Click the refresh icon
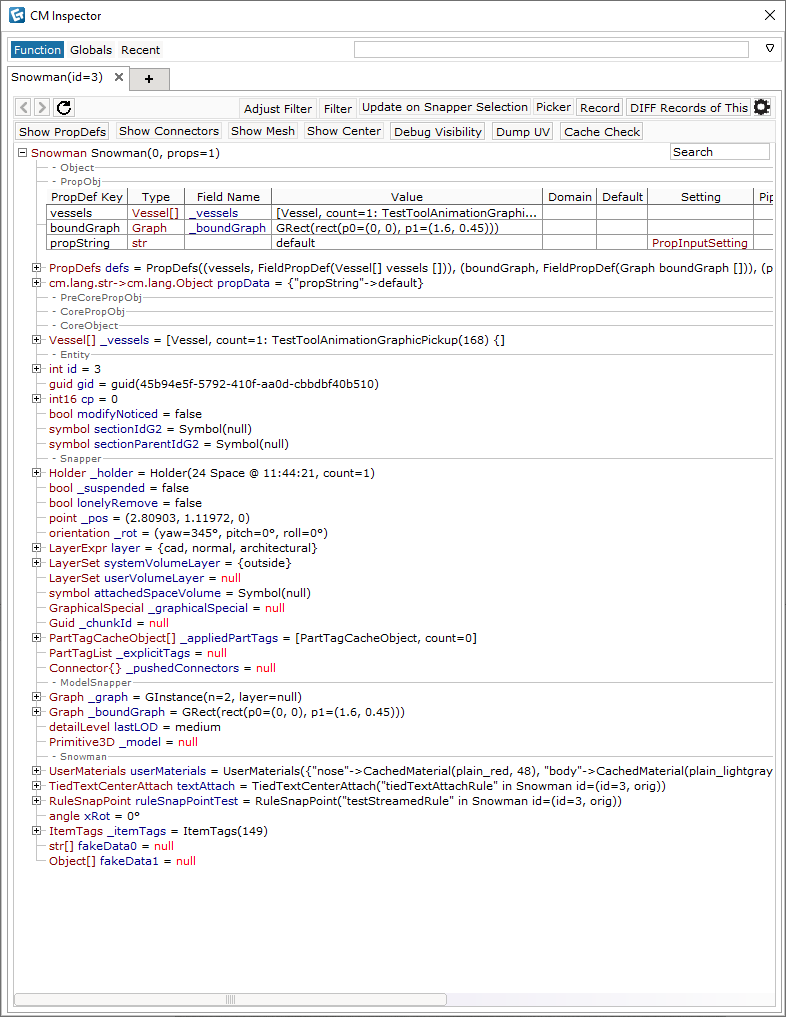The height and width of the screenshot is (1017, 786). 64,108
